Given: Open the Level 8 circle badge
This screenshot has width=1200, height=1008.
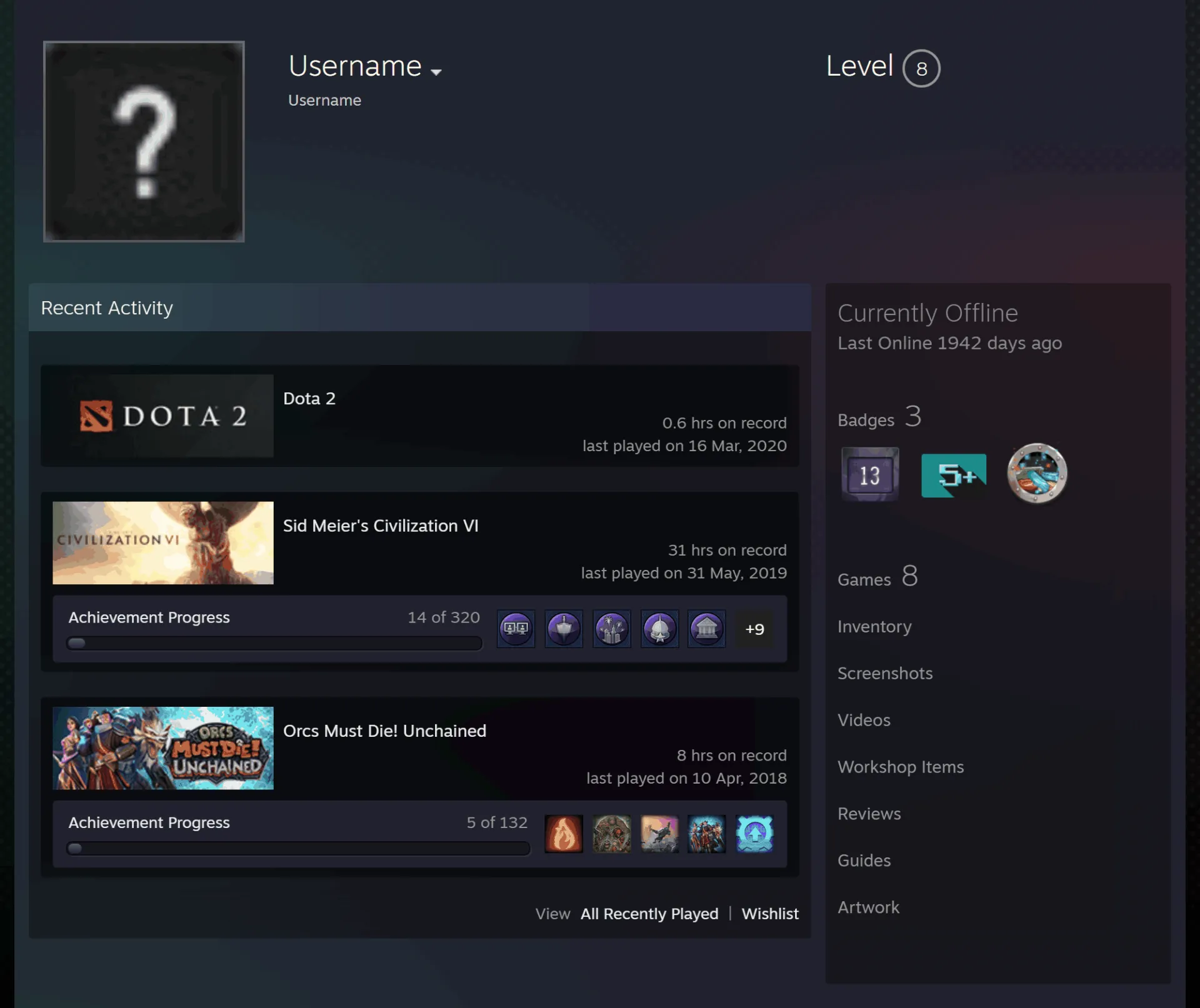Looking at the screenshot, I should point(921,68).
